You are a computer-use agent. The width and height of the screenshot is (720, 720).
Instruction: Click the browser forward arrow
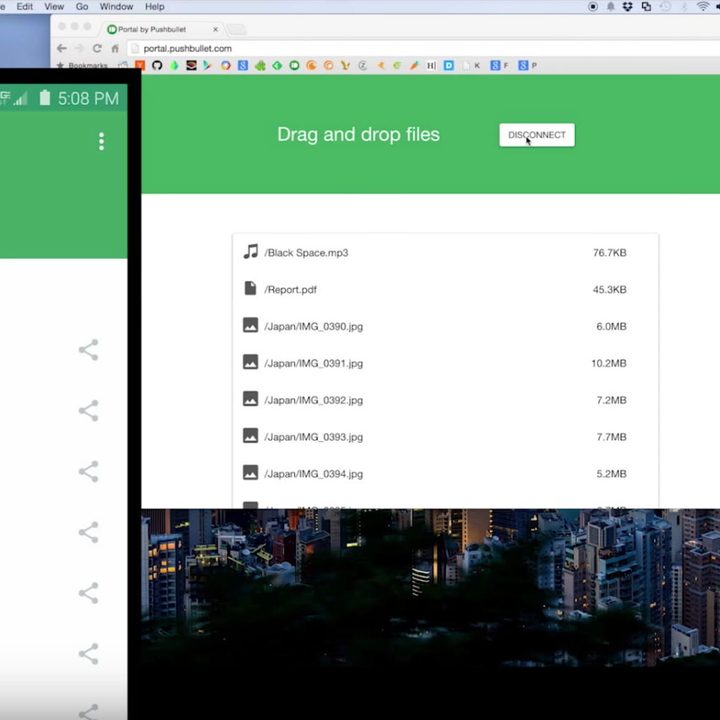point(79,48)
